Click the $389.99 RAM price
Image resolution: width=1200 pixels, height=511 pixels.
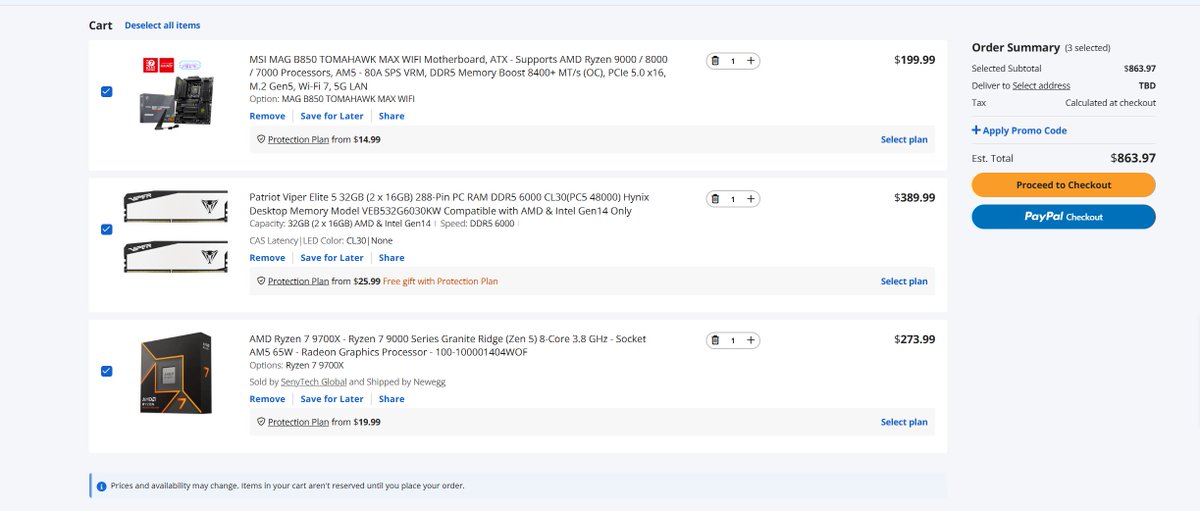(x=915, y=198)
